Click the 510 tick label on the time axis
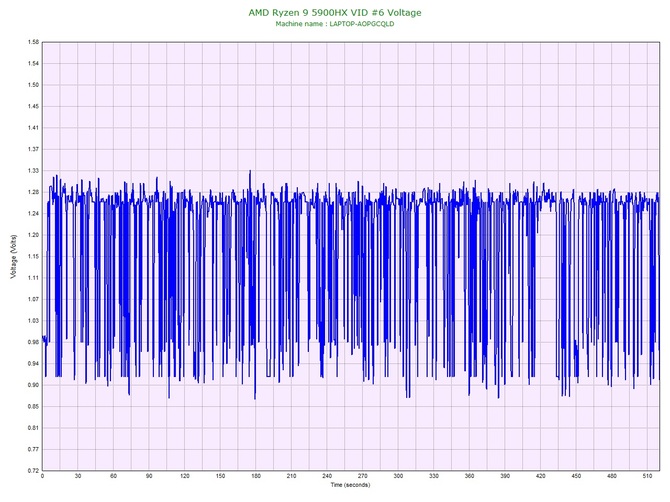 tap(647, 476)
